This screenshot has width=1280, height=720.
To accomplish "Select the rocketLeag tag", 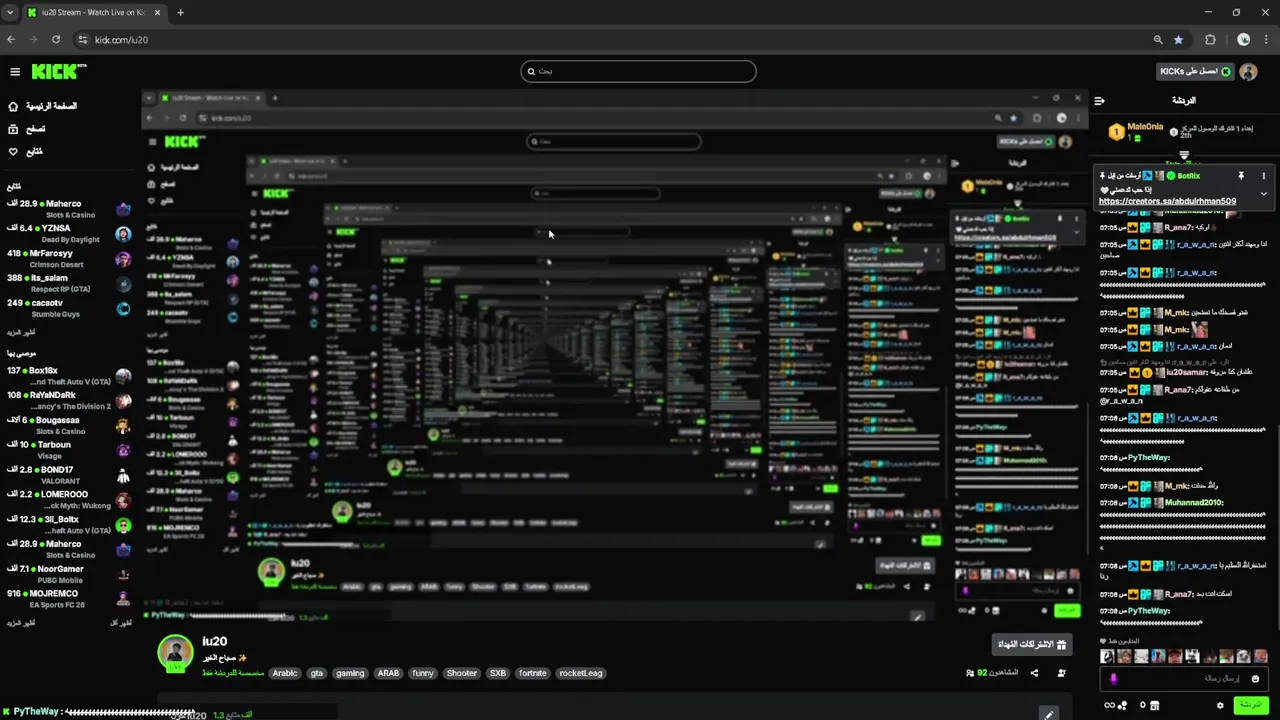I will [581, 673].
